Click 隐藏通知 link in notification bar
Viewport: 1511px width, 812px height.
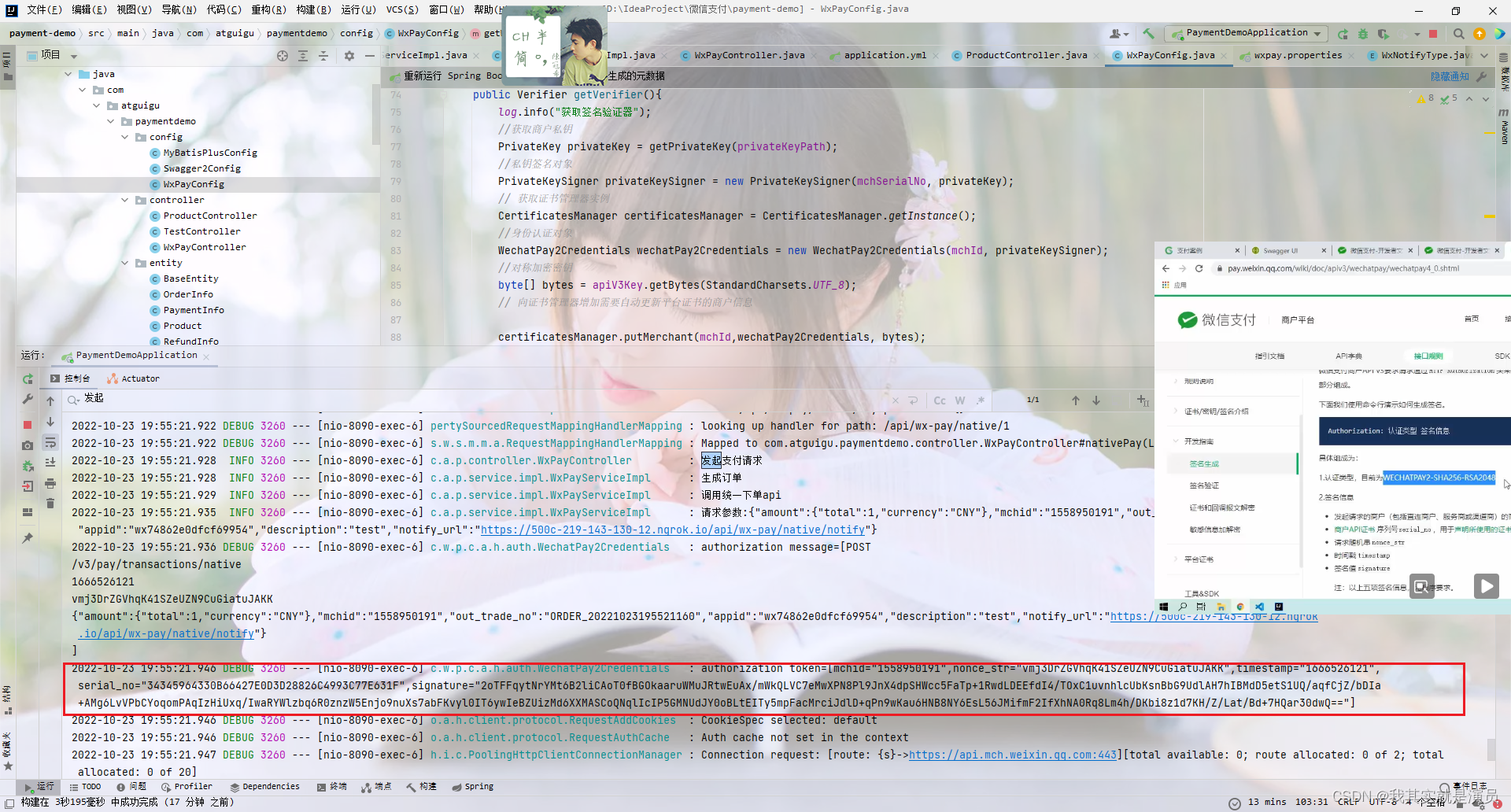[x=1450, y=76]
